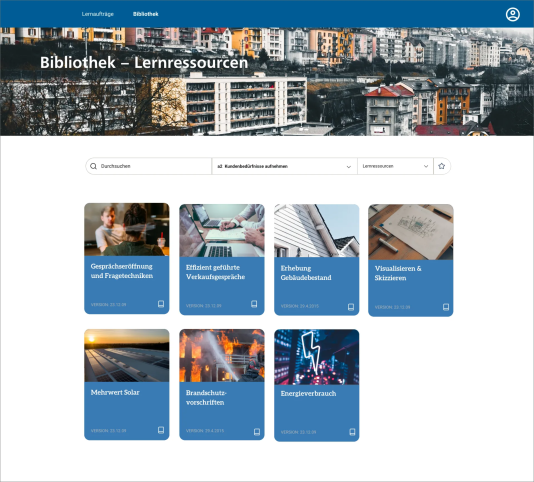Click chevron of Lernressourcen selector

pos(426,166)
